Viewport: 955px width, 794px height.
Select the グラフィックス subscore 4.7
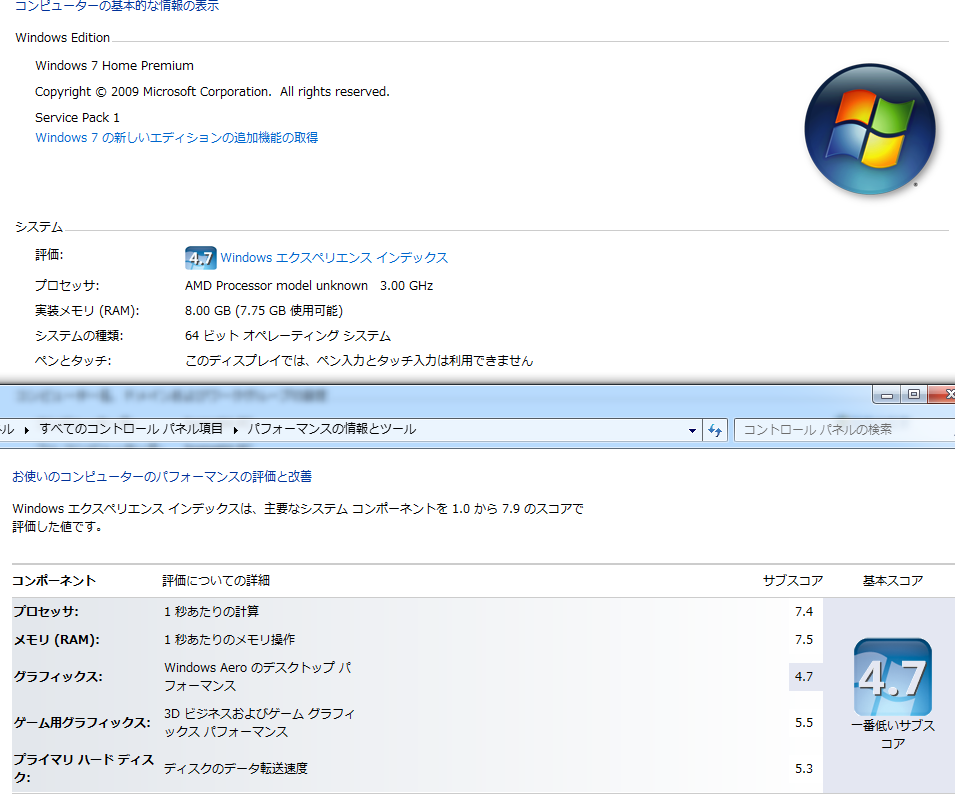(x=804, y=676)
